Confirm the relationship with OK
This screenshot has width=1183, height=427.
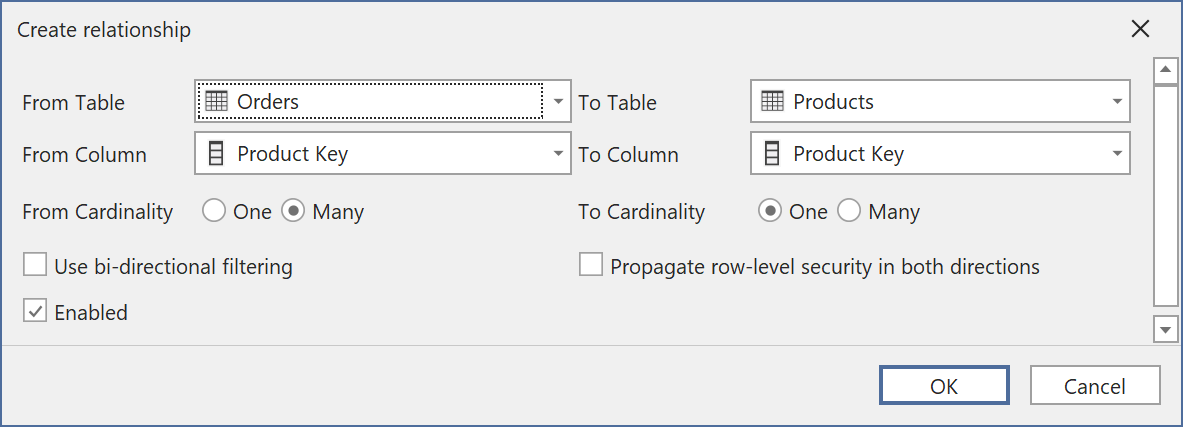click(x=944, y=386)
